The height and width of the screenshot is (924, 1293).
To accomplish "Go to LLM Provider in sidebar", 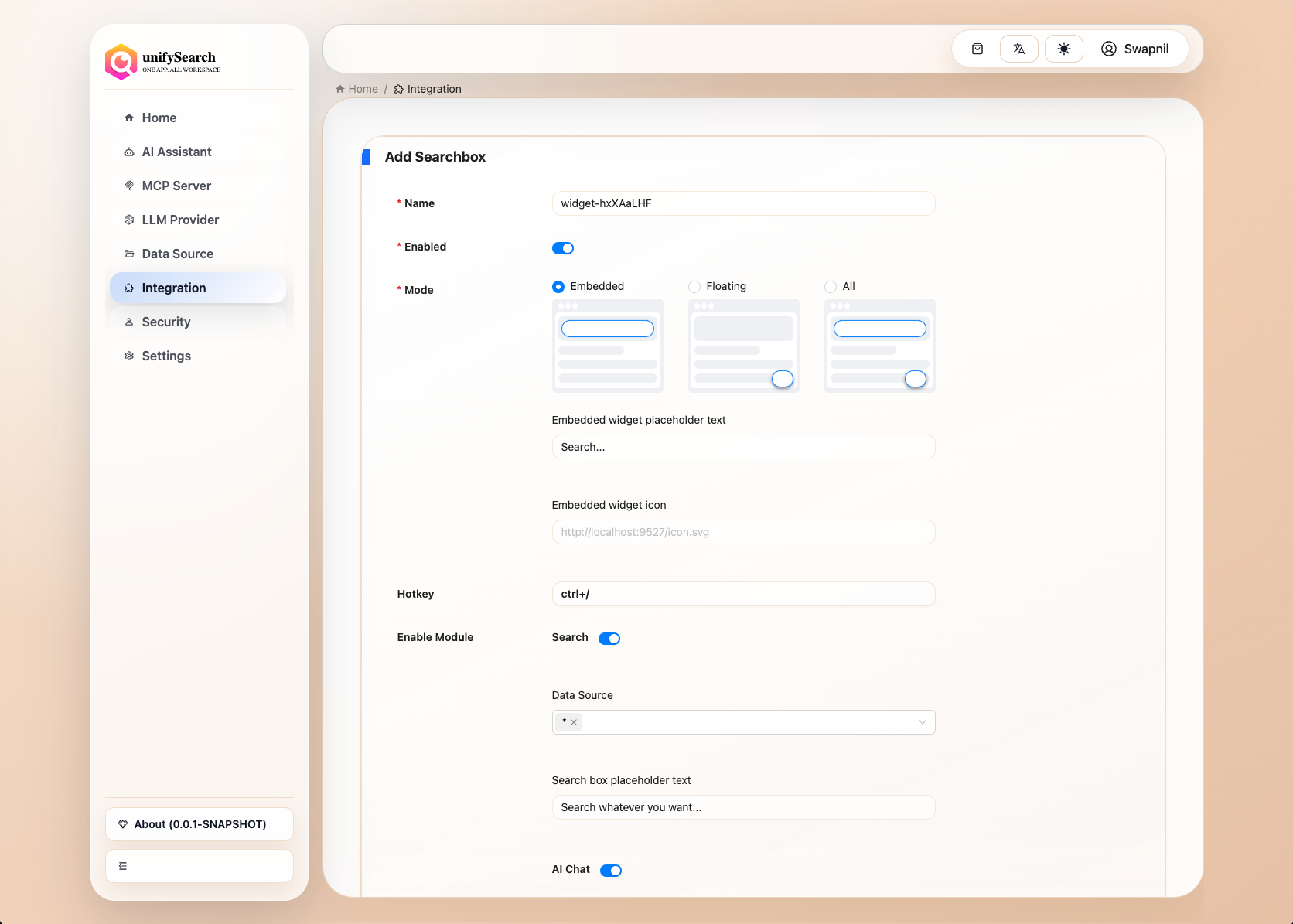I will click(x=180, y=220).
